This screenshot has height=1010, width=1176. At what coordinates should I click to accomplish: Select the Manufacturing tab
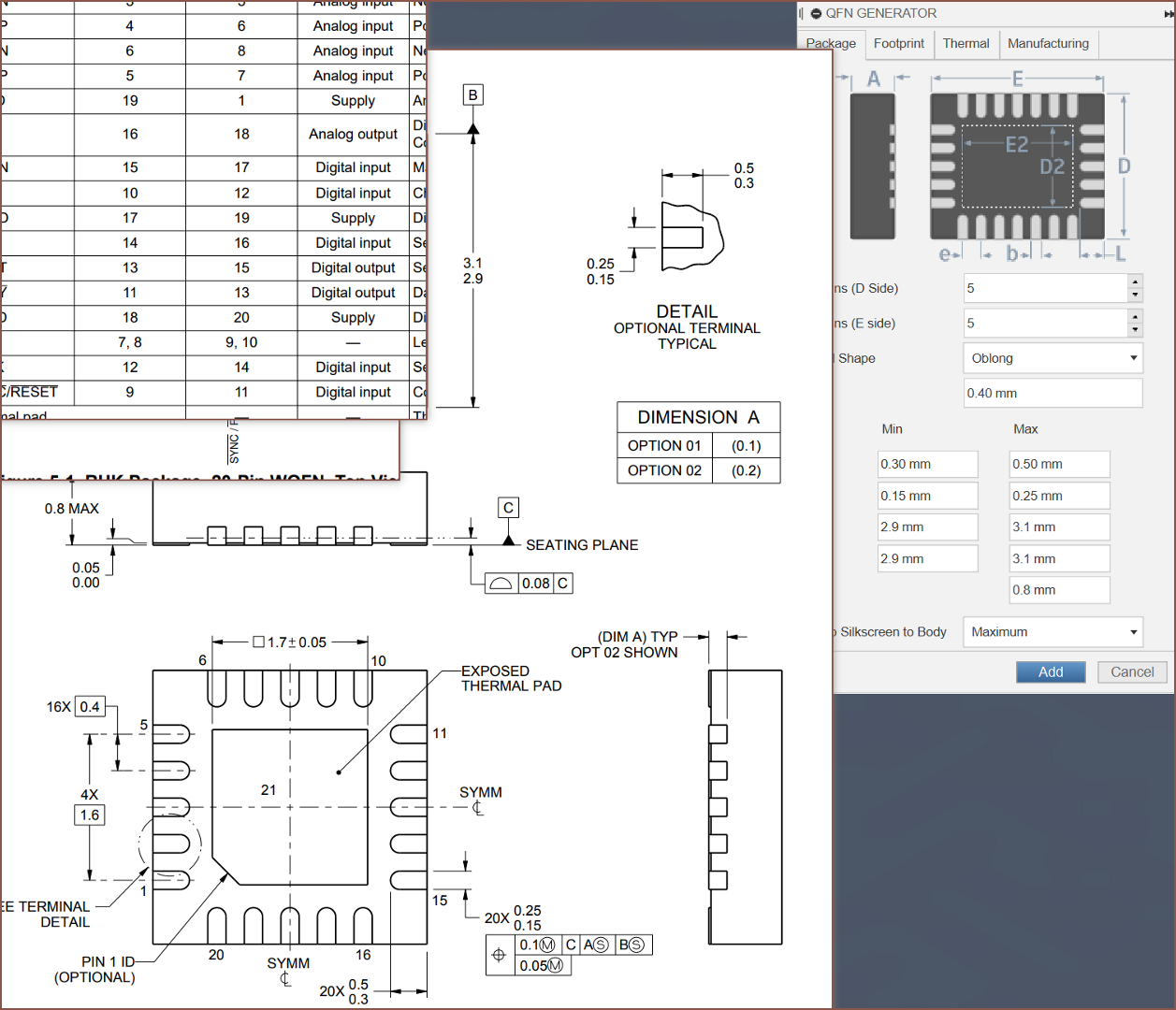click(x=1048, y=44)
